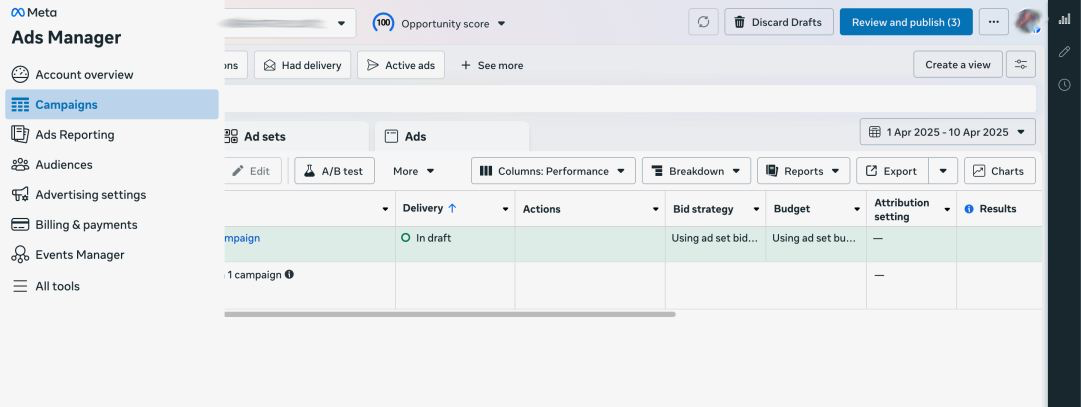
Task: Click the Events Manager nodes icon
Action: [20, 255]
